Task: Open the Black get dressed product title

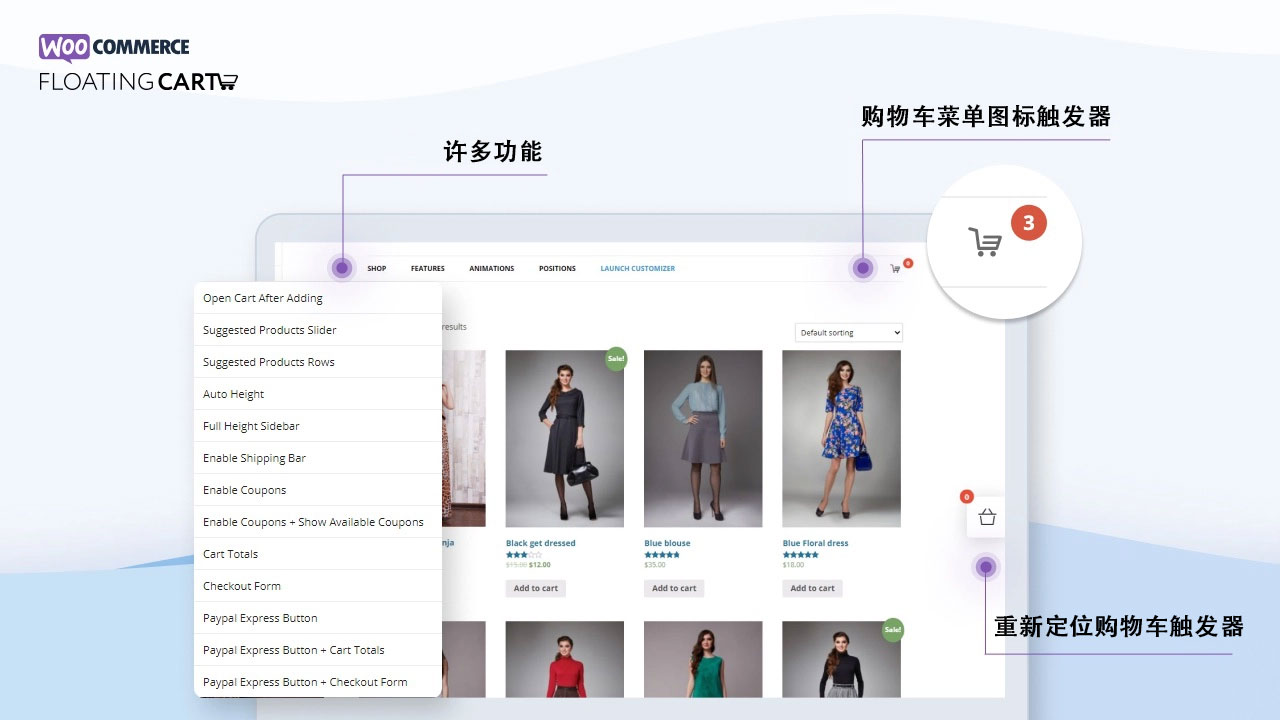Action: pyautogui.click(x=540, y=543)
